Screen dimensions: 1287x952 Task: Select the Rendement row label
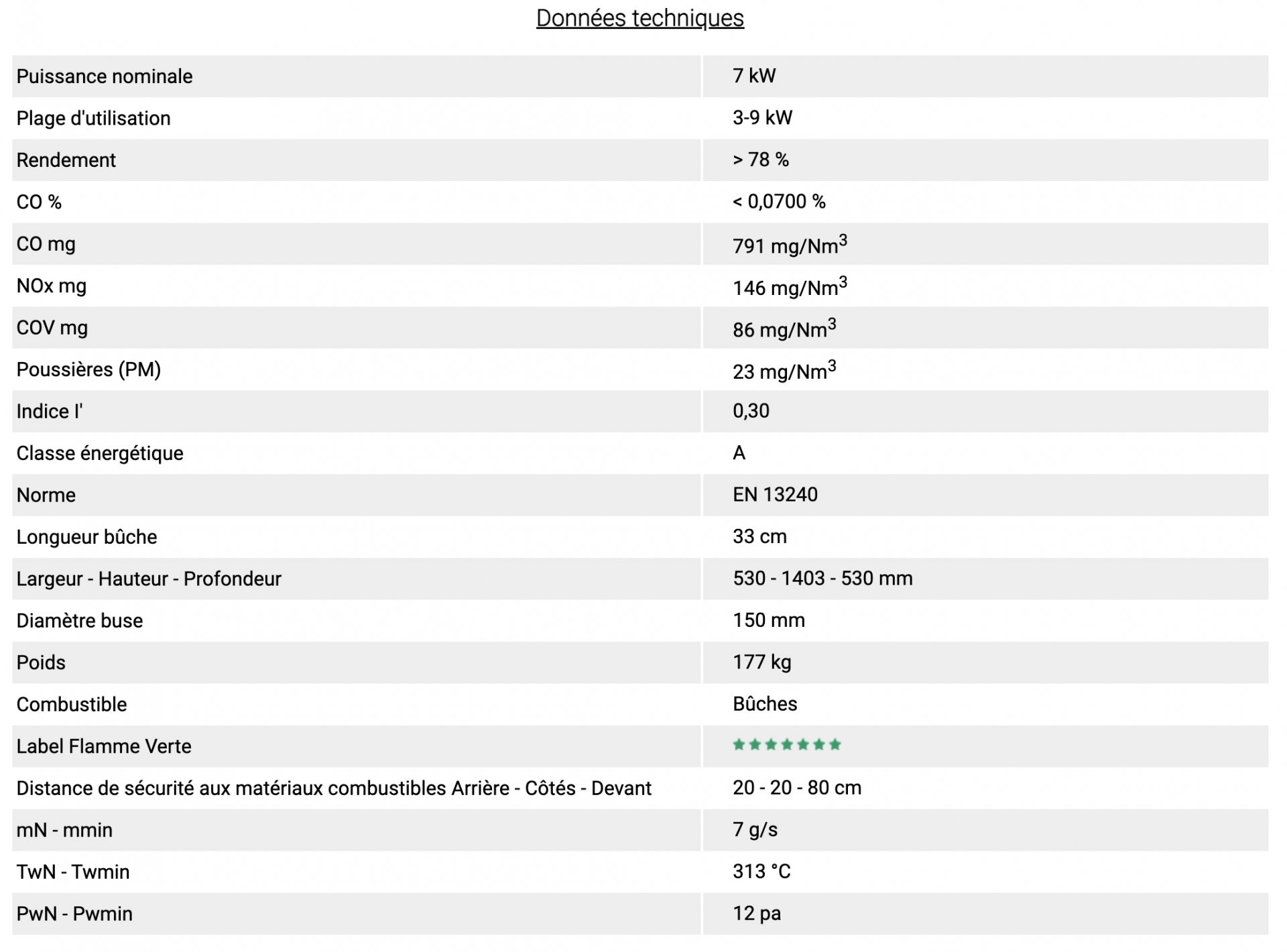(x=66, y=160)
